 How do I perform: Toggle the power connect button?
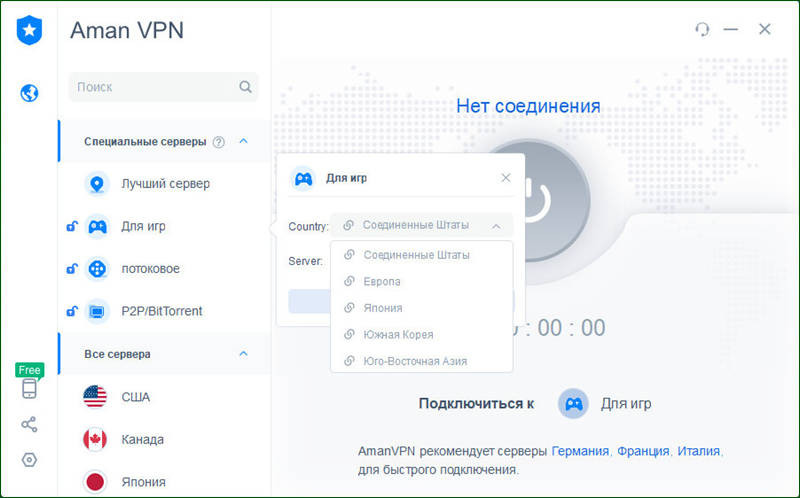click(x=558, y=200)
